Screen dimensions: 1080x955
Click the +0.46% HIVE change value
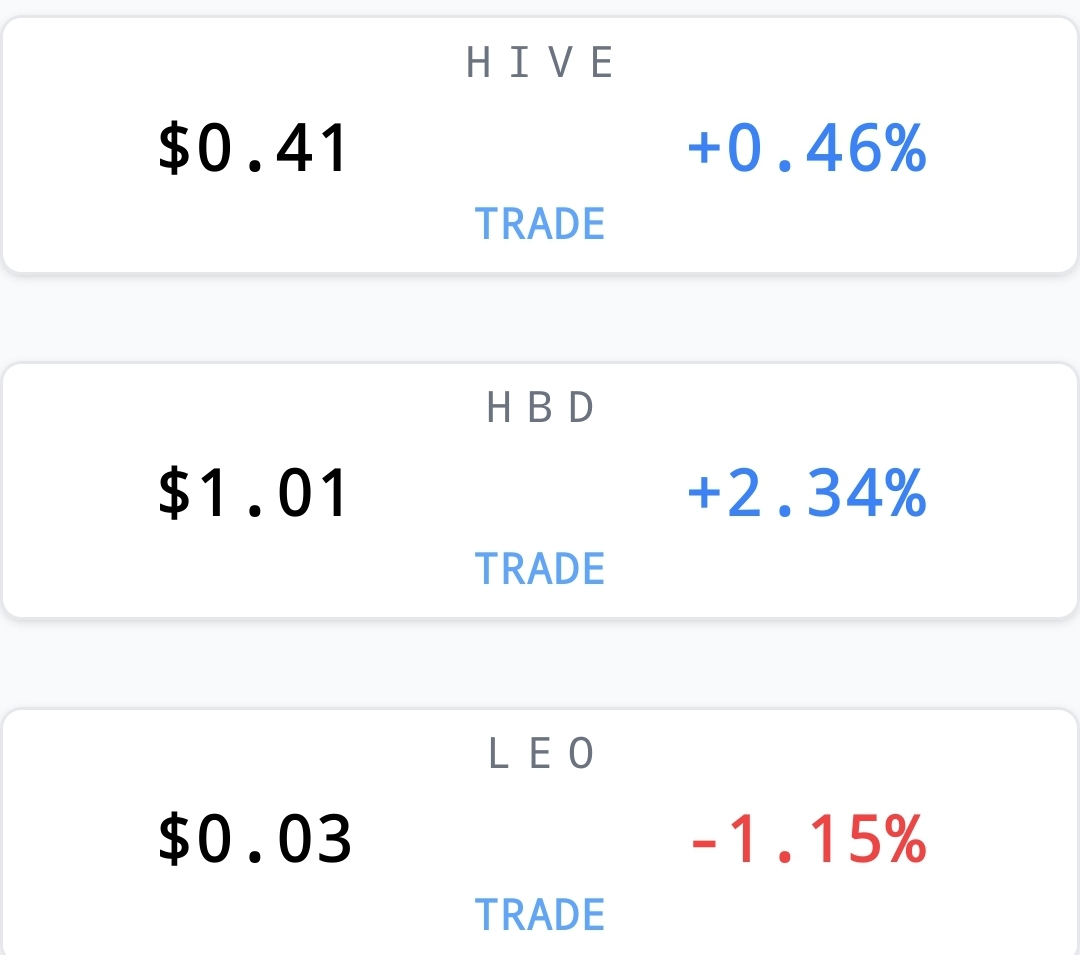coord(807,148)
